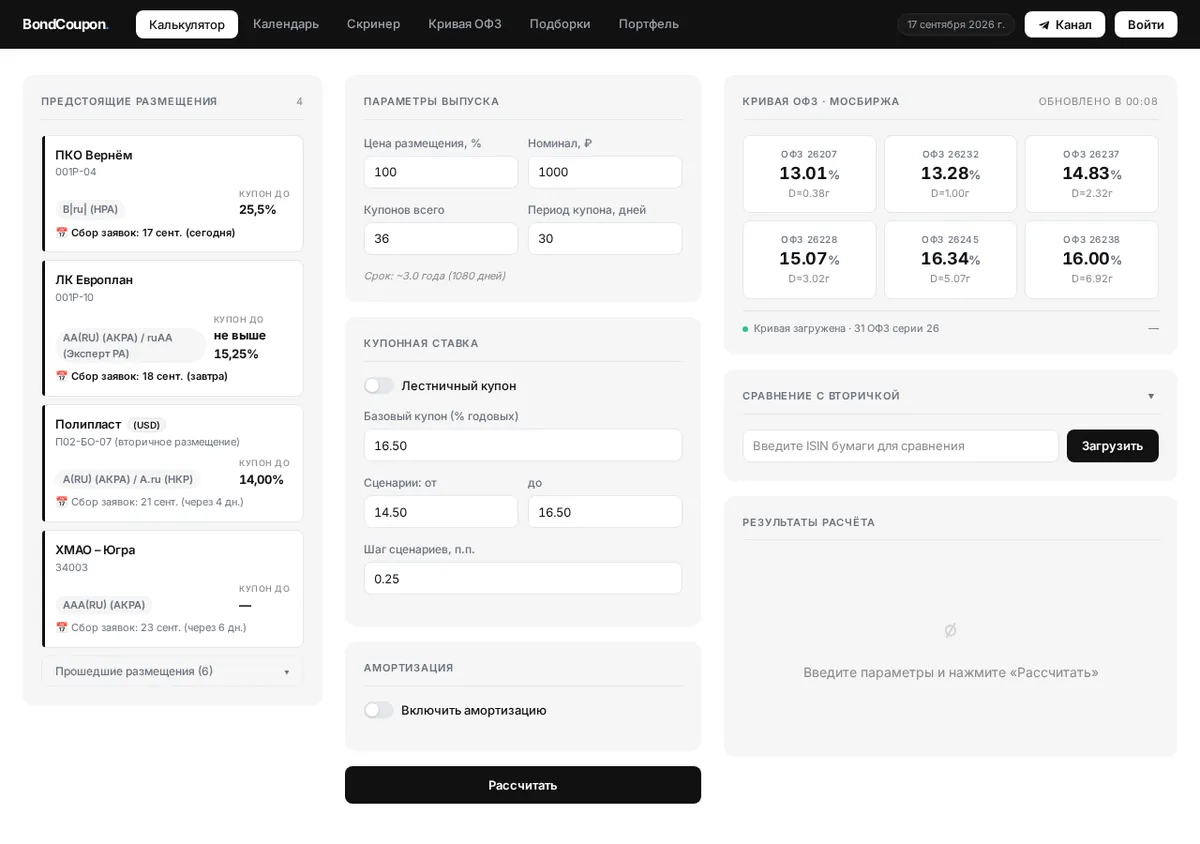
Task: Click the Загрузить button
Action: coord(1112,446)
